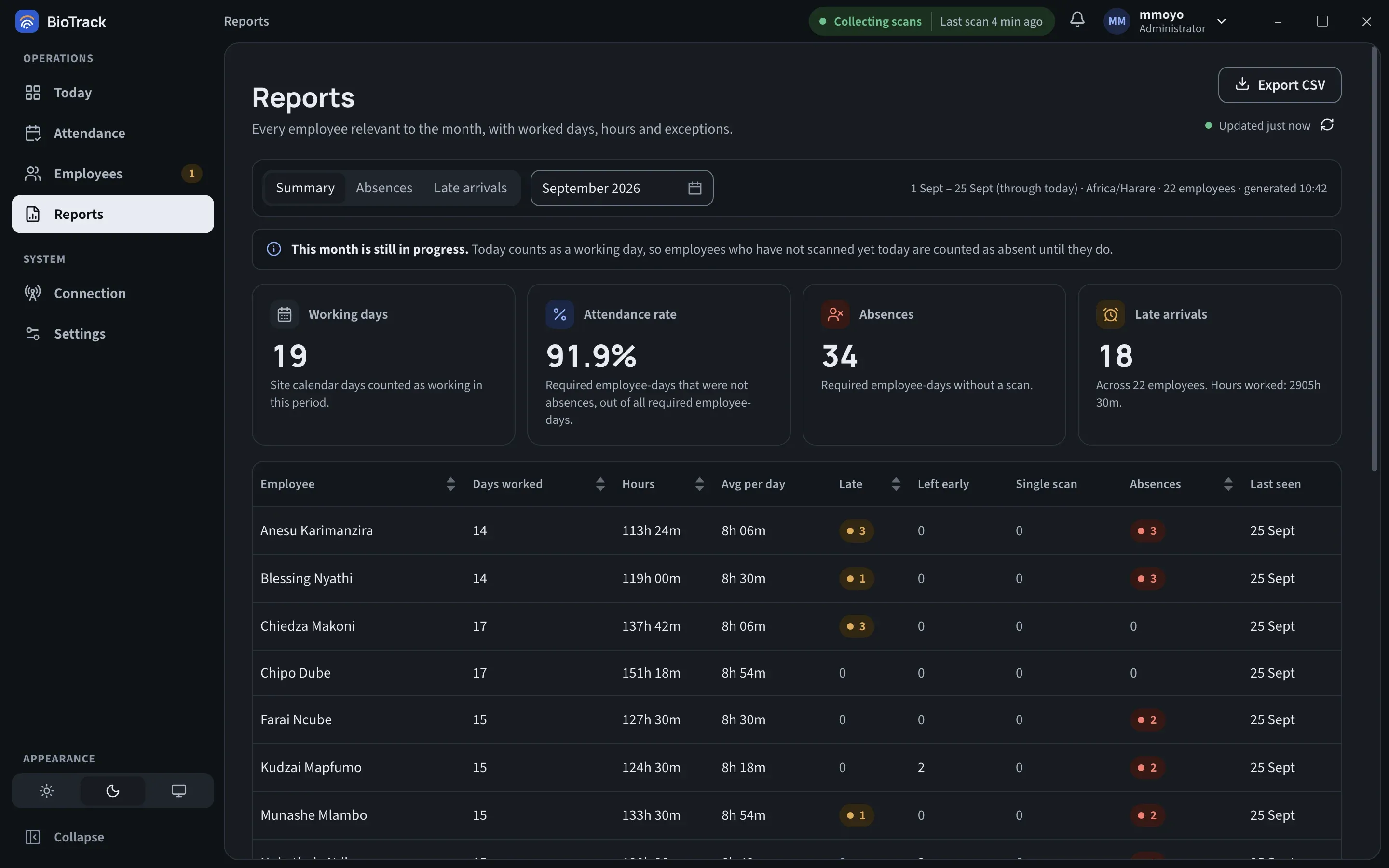The width and height of the screenshot is (1389, 868).
Task: Switch to the Summary tab
Action: click(x=305, y=188)
